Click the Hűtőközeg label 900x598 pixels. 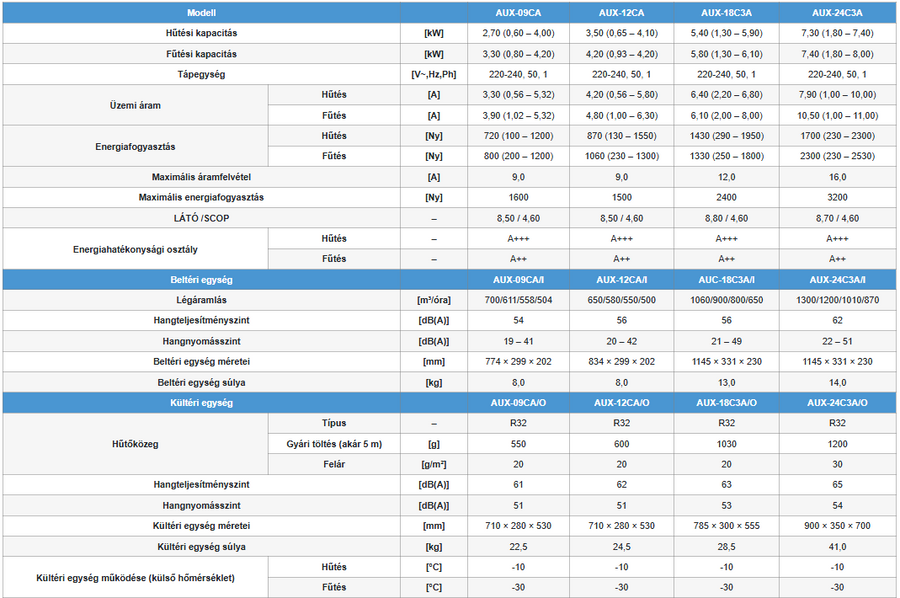click(135, 444)
